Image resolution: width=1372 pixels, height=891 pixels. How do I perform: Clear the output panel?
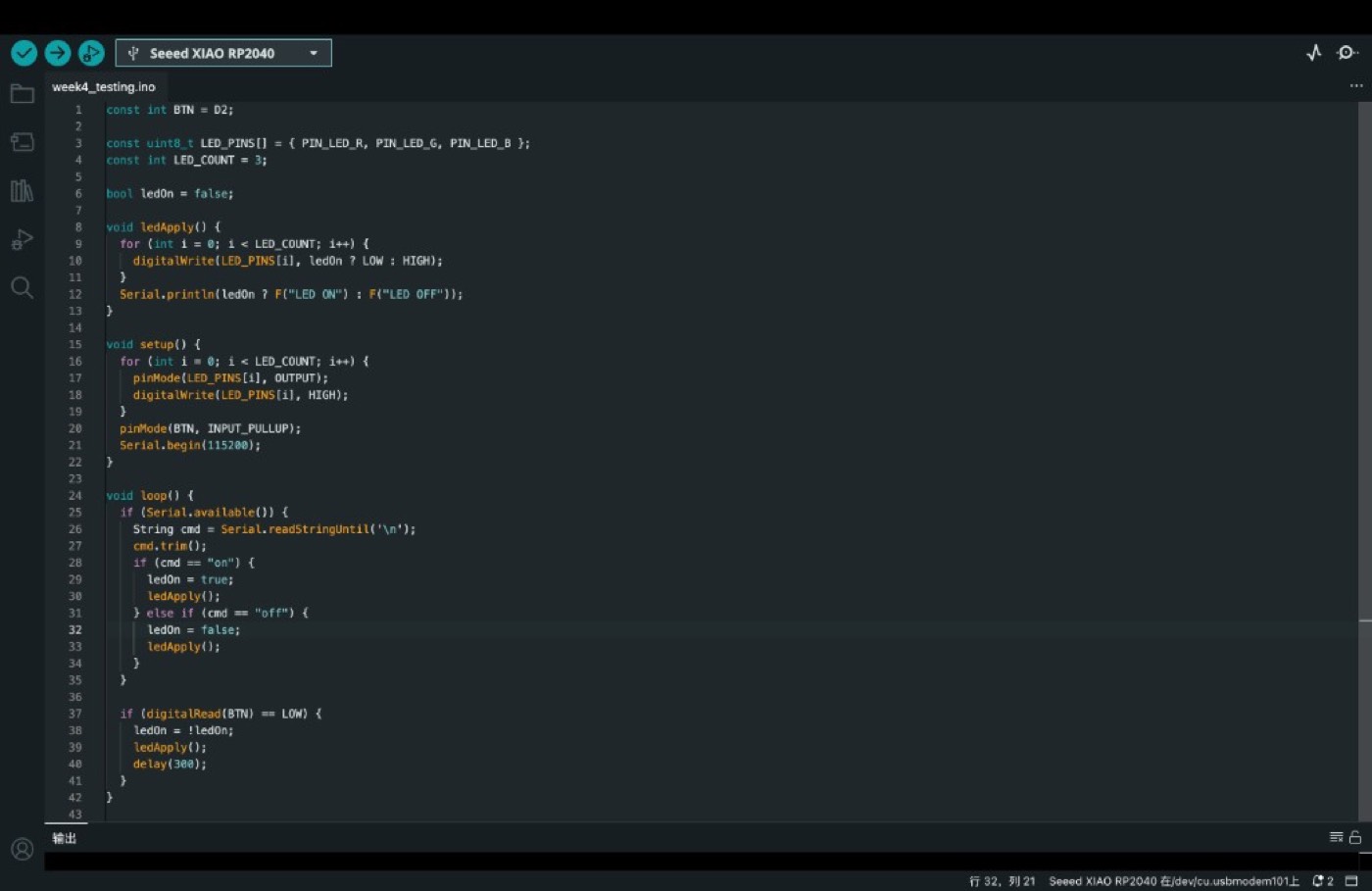(1336, 837)
